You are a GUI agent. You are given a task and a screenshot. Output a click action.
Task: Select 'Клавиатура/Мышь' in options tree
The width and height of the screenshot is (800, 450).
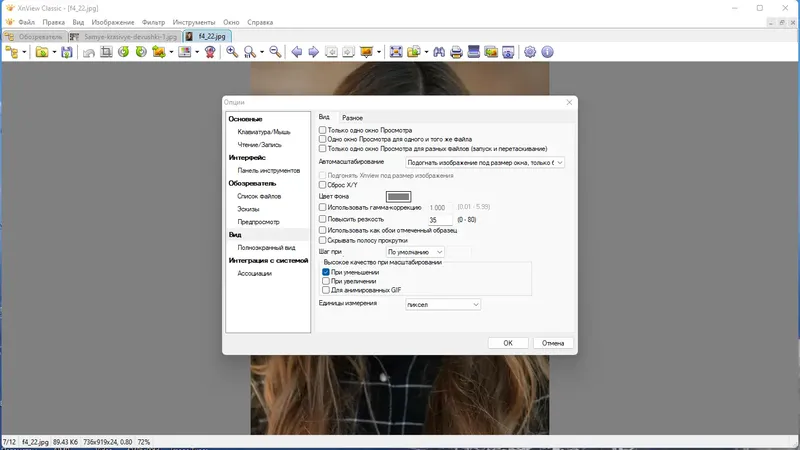click(264, 132)
